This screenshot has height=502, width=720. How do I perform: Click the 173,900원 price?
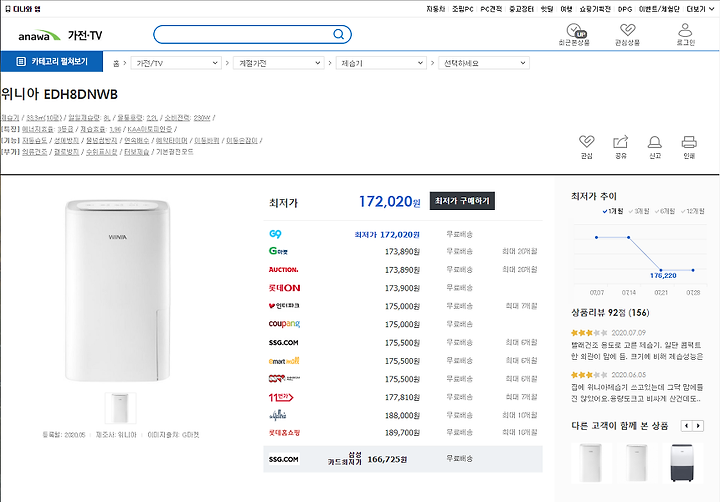[402, 288]
